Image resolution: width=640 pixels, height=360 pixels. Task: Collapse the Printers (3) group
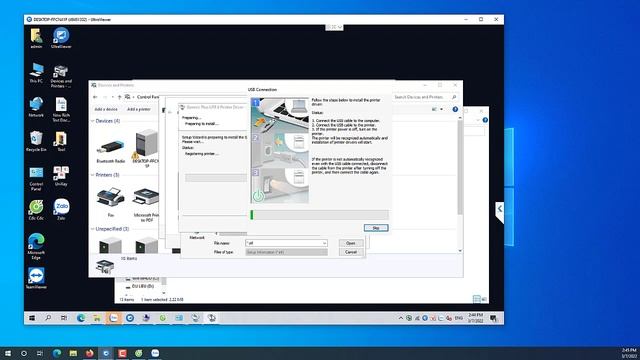[x=93, y=175]
